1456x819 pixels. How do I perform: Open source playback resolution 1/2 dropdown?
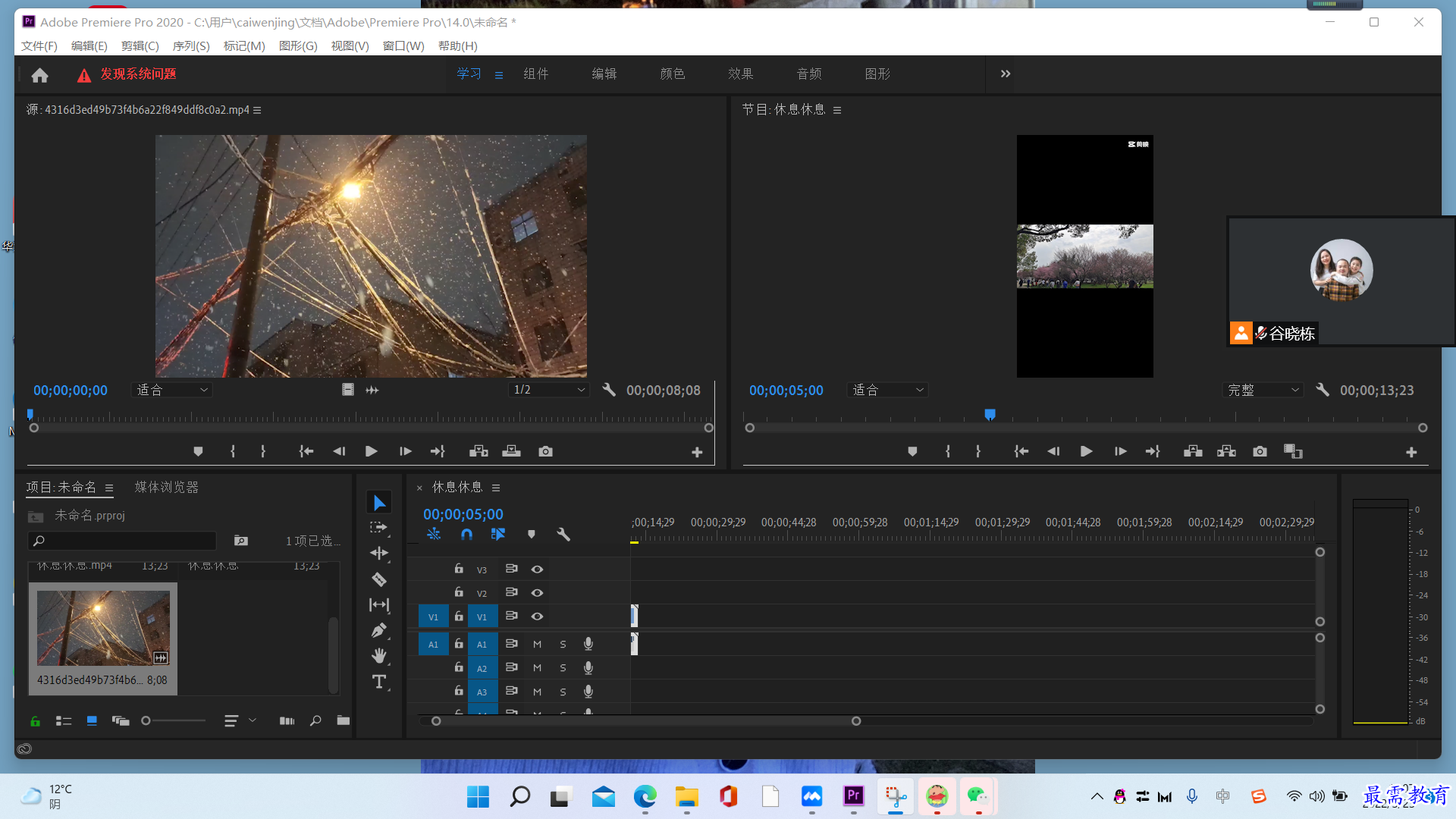(x=549, y=390)
